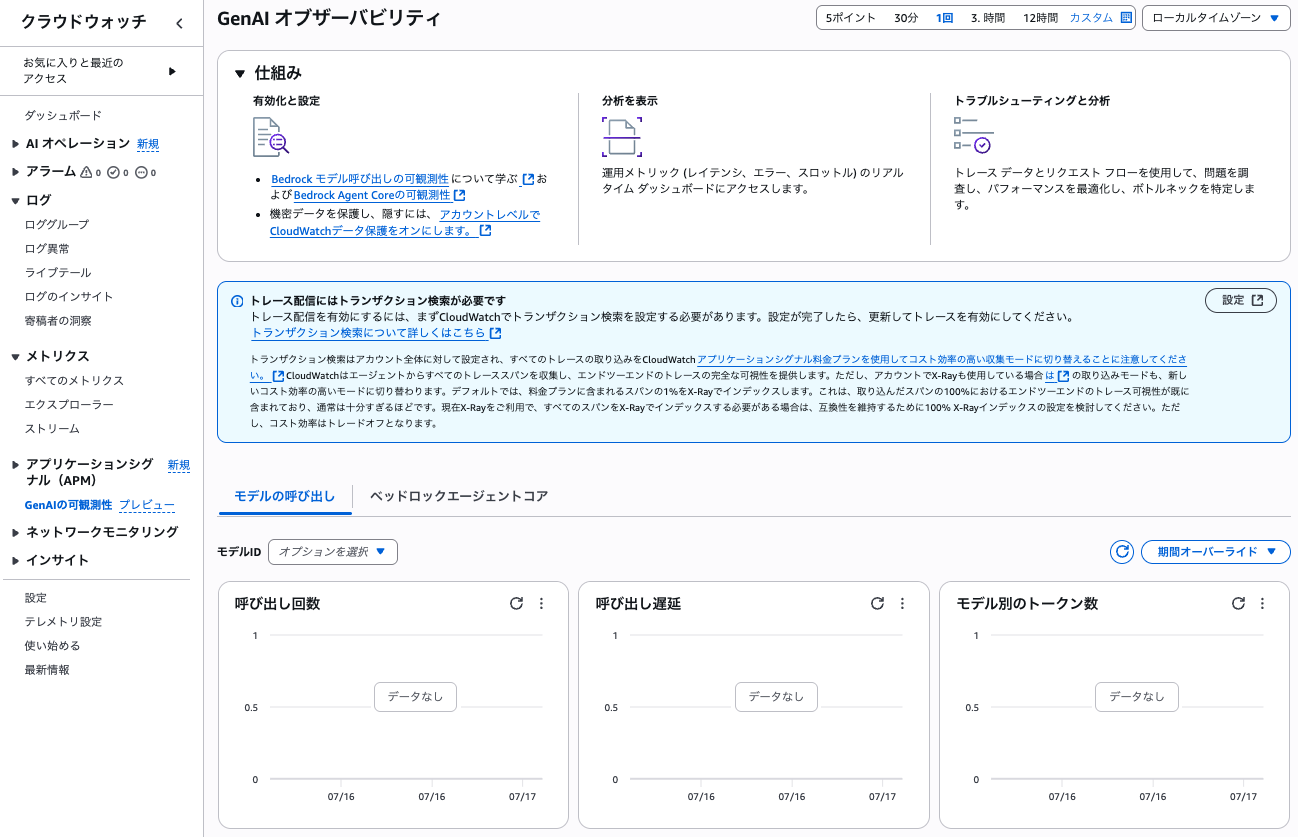
Task: Open Bedrock モデル呼び出しの可観測性 link
Action: click(360, 179)
